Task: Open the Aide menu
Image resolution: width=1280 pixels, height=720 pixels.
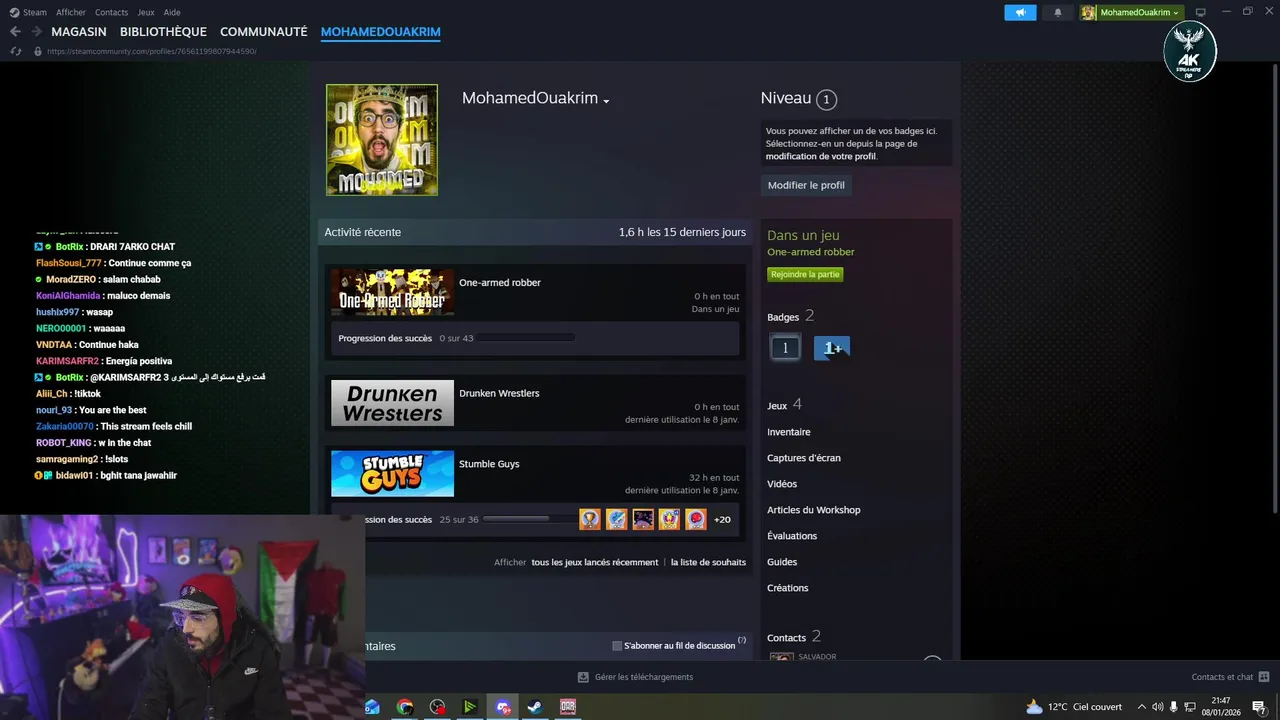Action: [x=172, y=12]
